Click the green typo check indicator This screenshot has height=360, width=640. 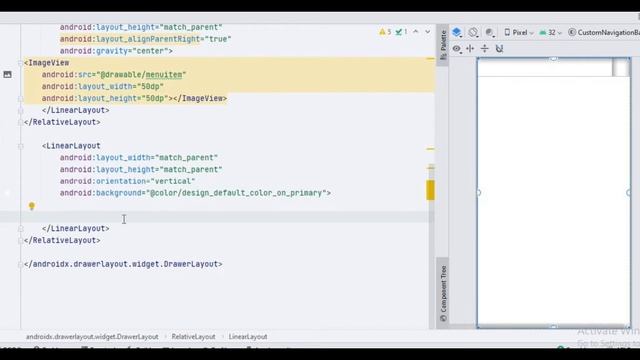click(x=401, y=32)
